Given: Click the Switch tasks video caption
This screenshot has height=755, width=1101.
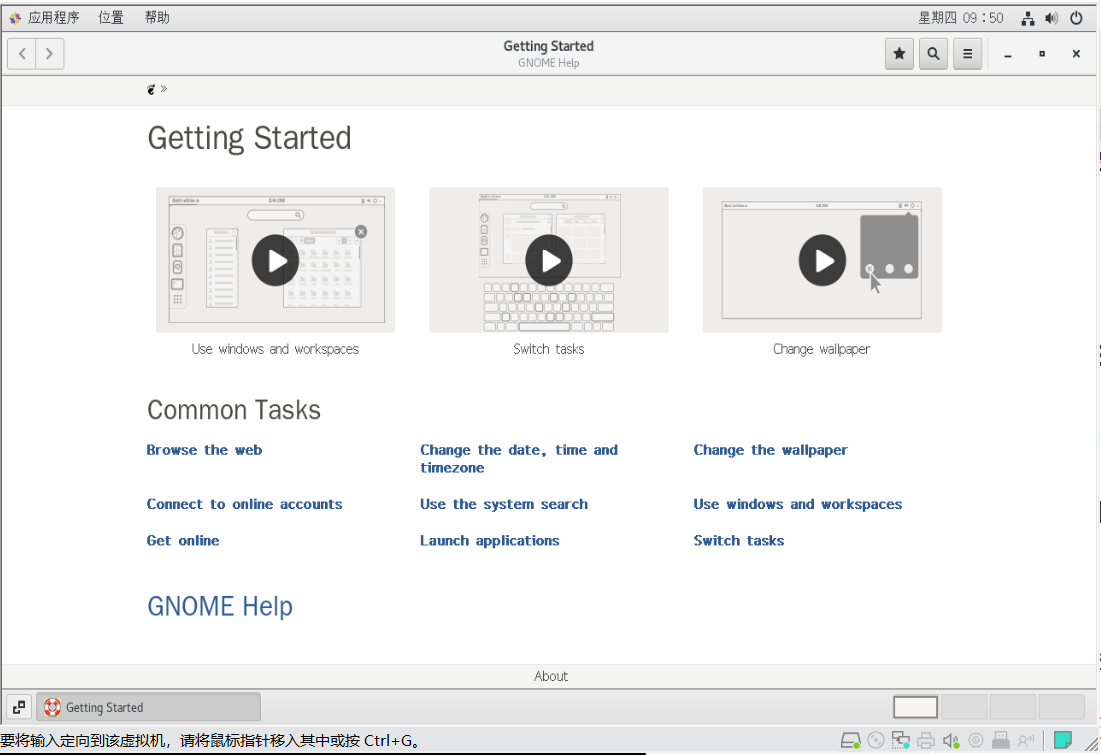Looking at the screenshot, I should click(x=548, y=349).
